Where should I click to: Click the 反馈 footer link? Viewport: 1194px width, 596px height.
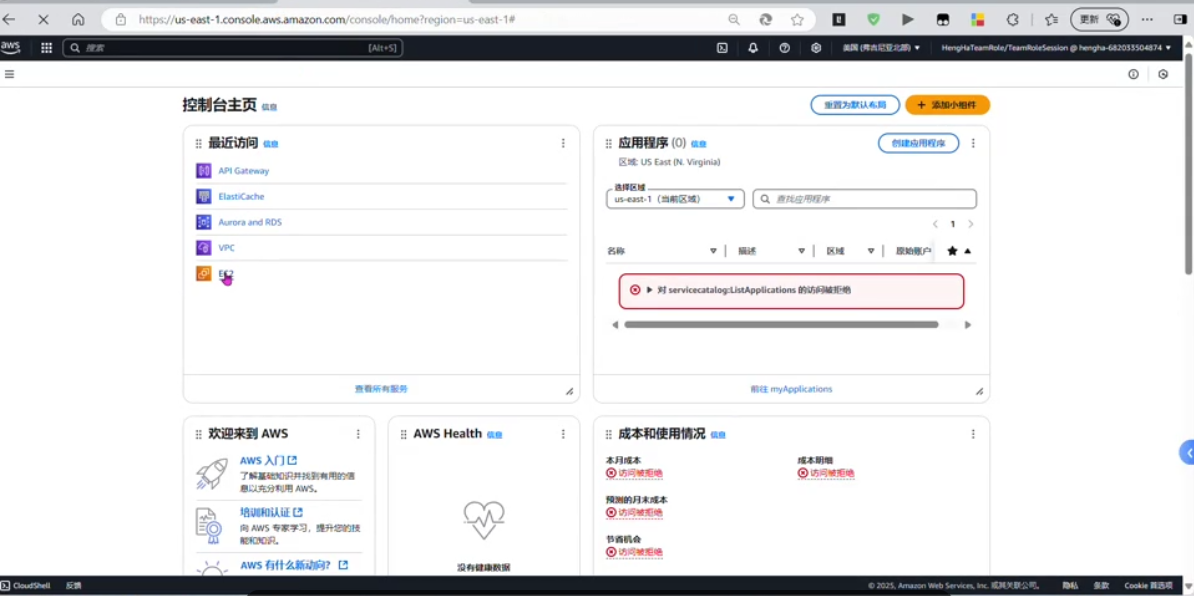coord(73,585)
